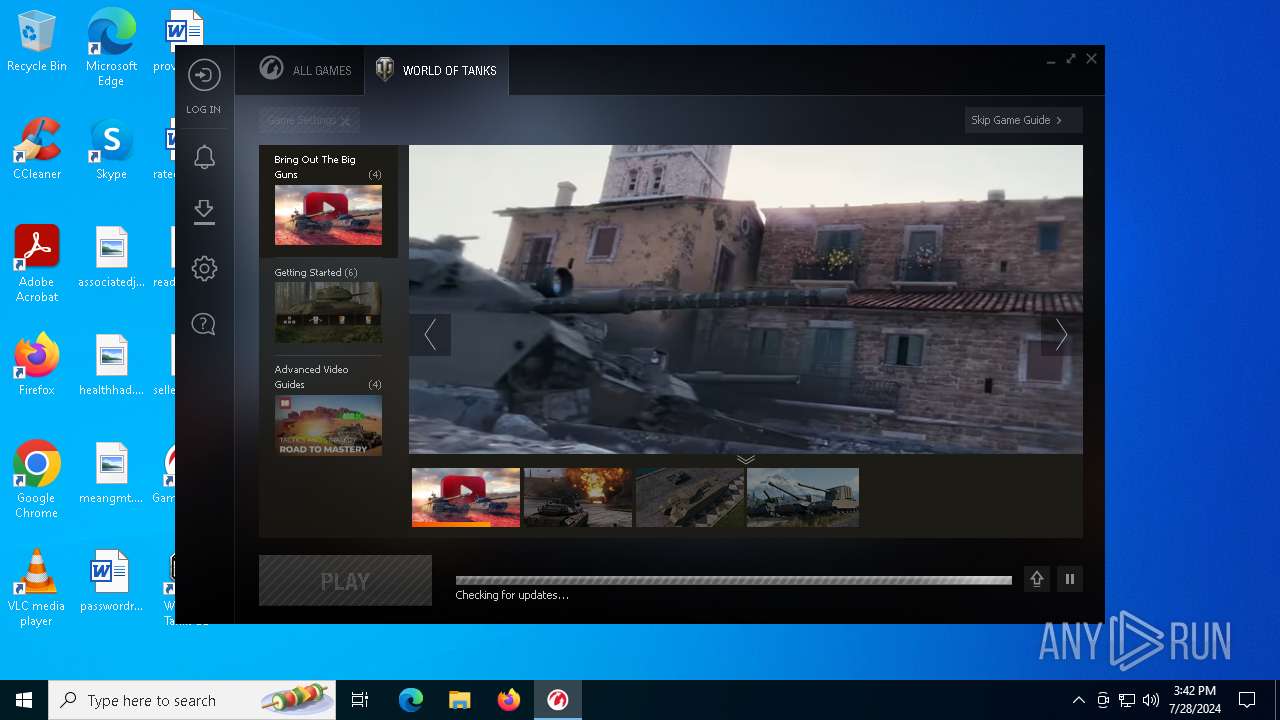Select the third video thumbnail
The image size is (1280, 720).
point(690,497)
